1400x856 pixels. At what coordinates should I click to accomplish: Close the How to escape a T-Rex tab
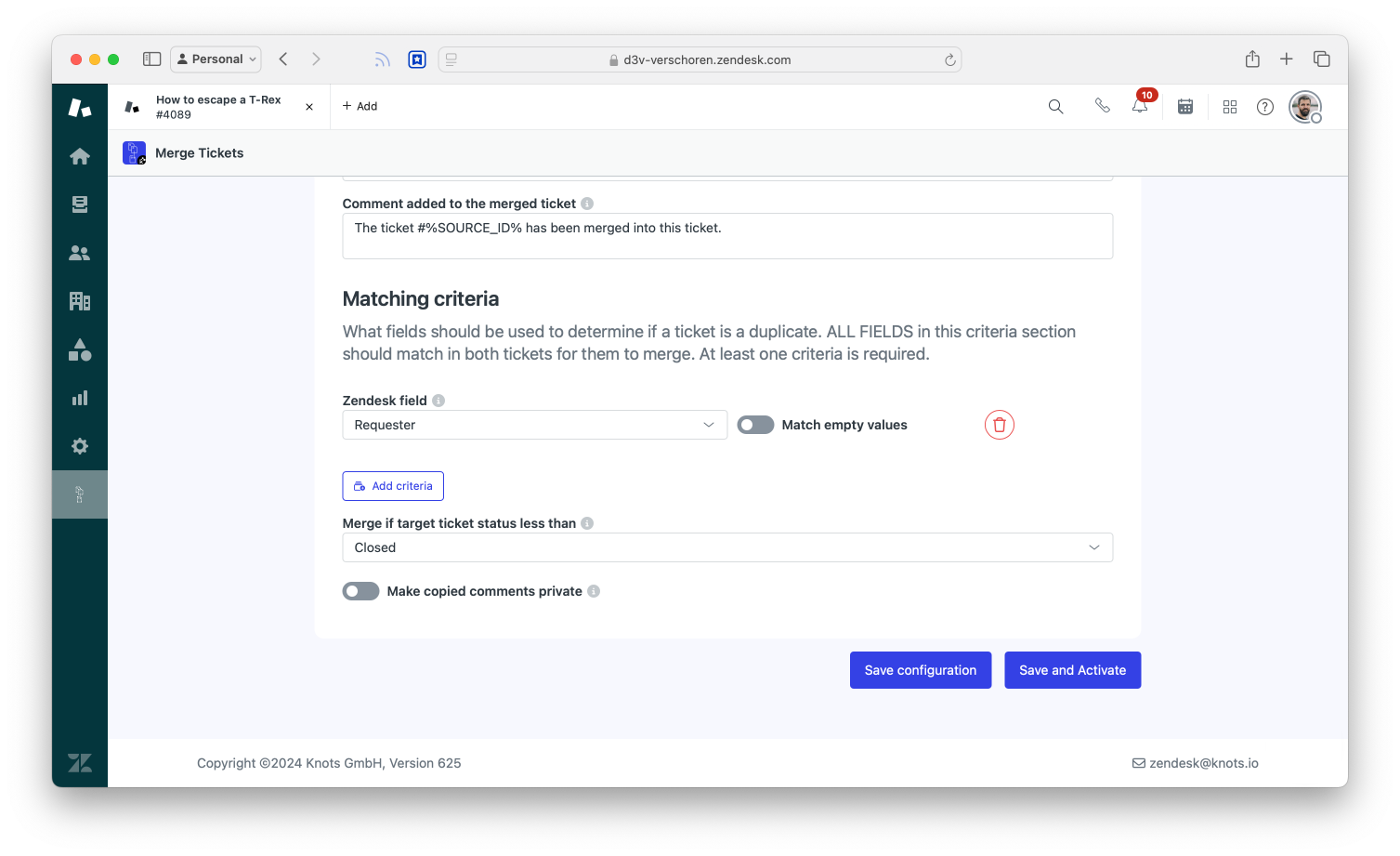[309, 107]
